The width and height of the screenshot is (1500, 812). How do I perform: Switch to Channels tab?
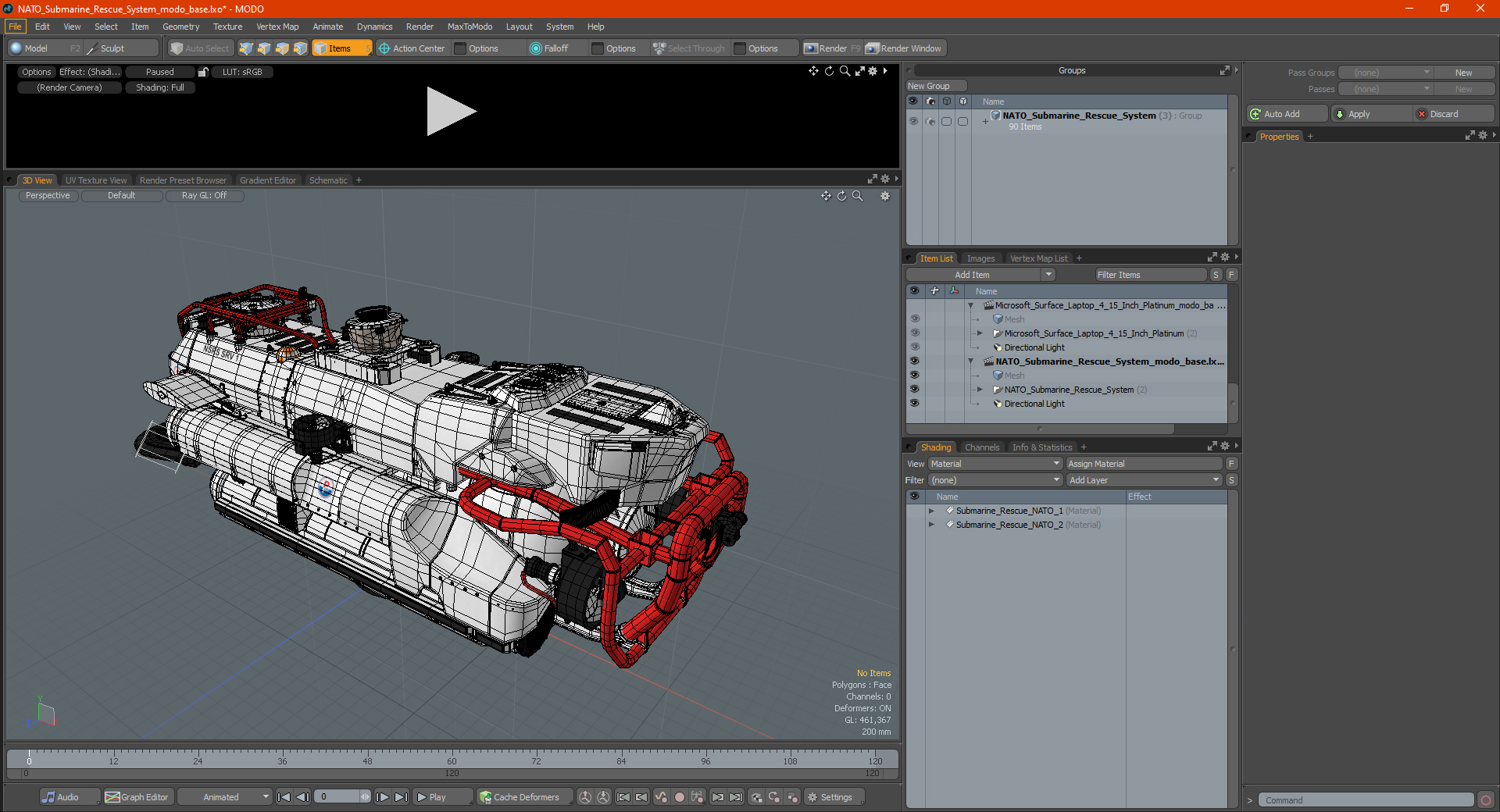pos(981,447)
